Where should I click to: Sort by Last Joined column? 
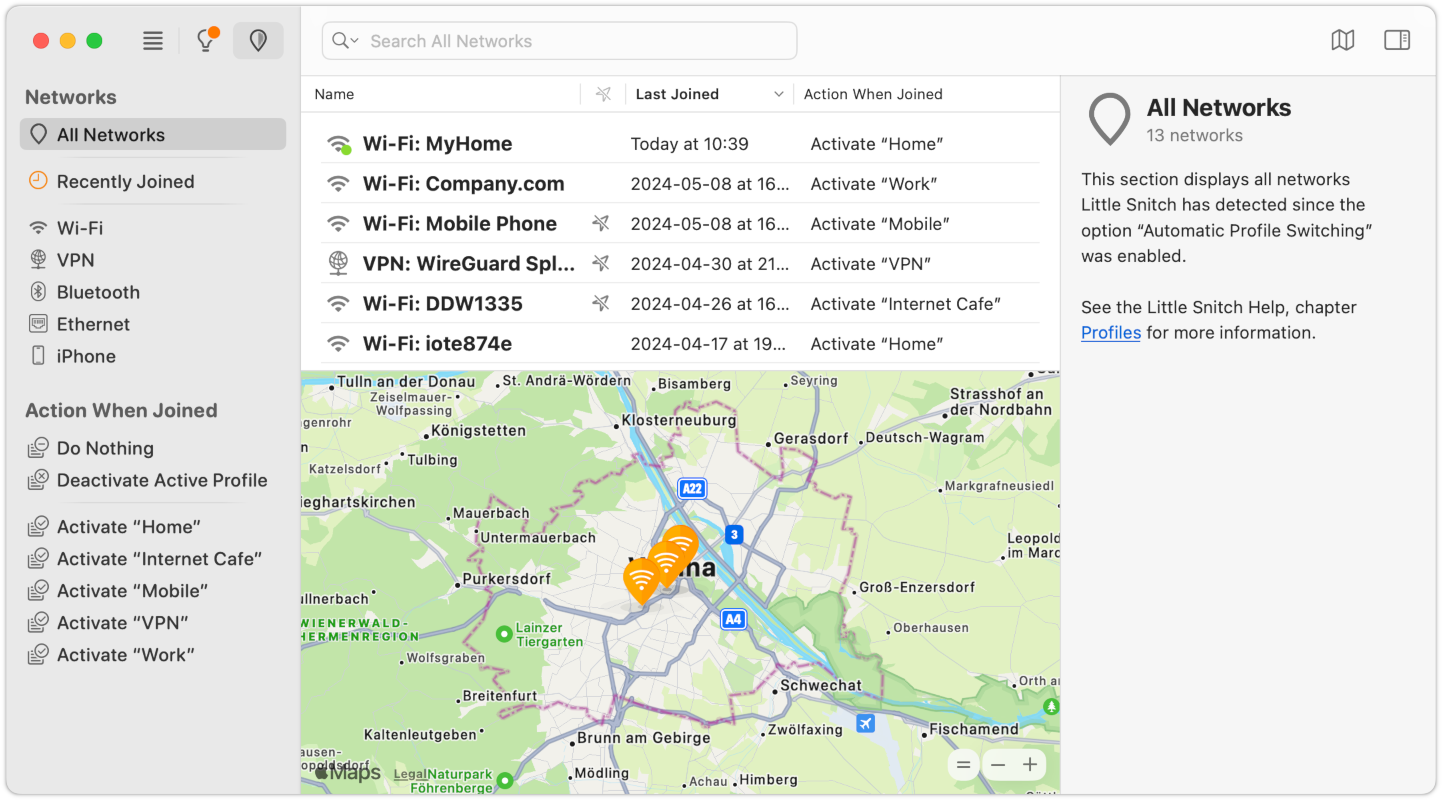click(x=709, y=94)
